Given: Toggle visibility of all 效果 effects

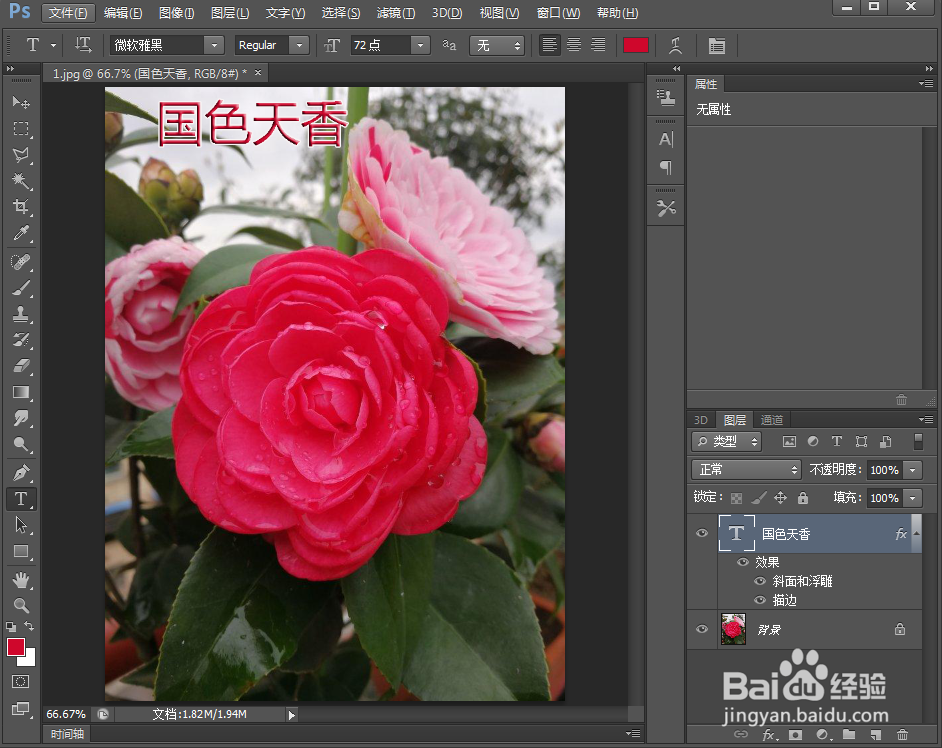Looking at the screenshot, I should point(743,562).
